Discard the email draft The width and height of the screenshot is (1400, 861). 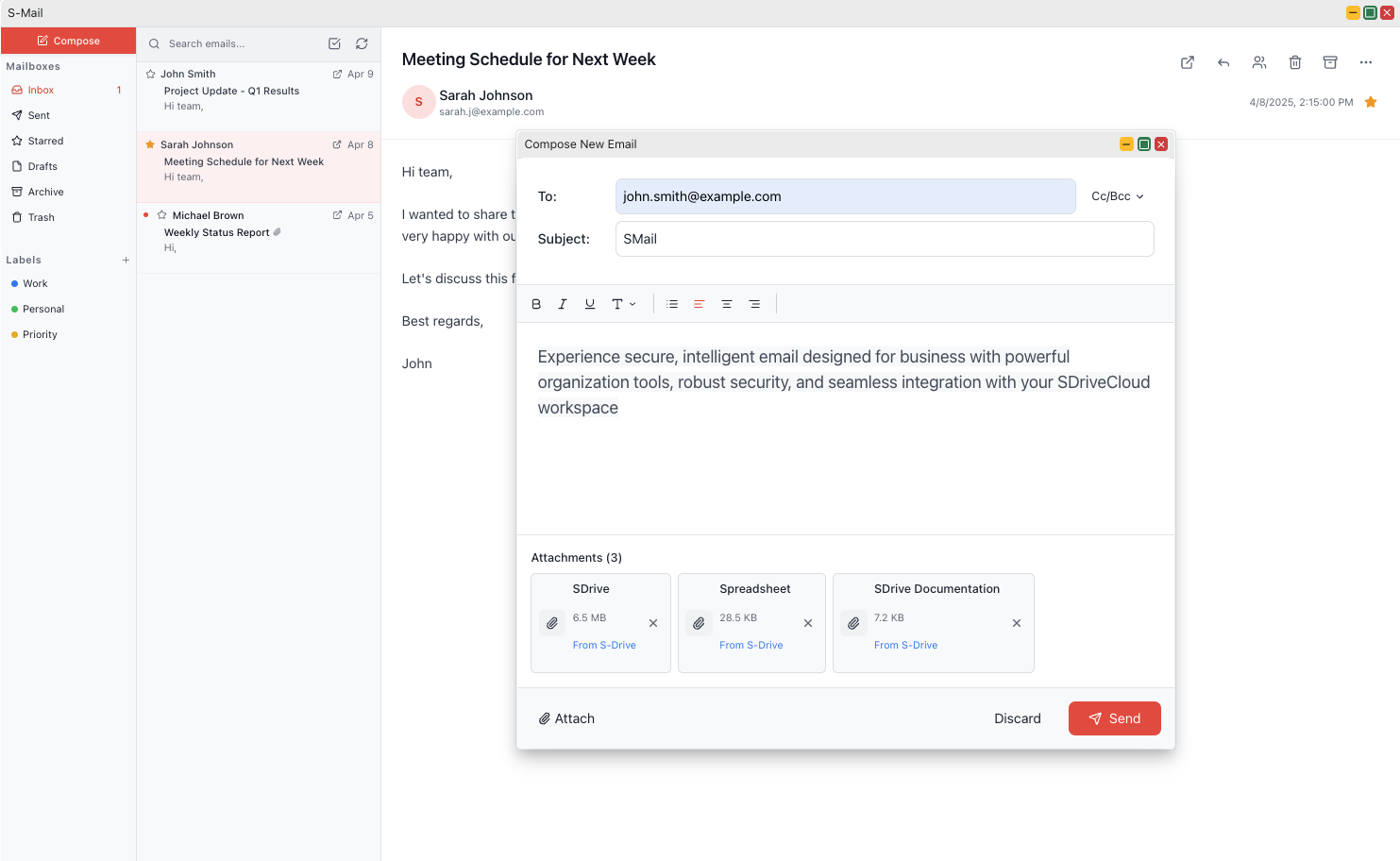tap(1017, 718)
